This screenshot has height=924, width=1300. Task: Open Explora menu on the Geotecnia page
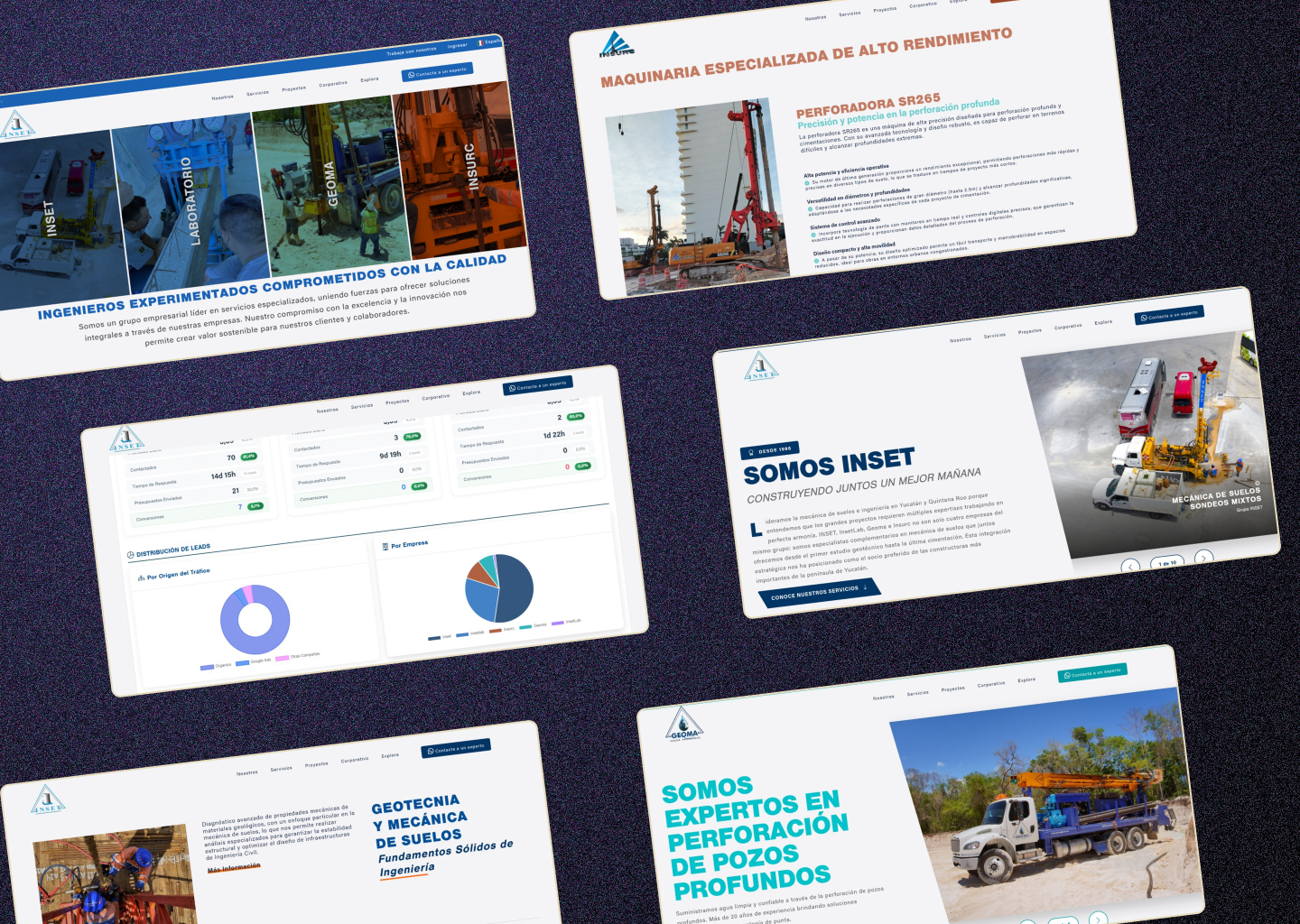[389, 755]
